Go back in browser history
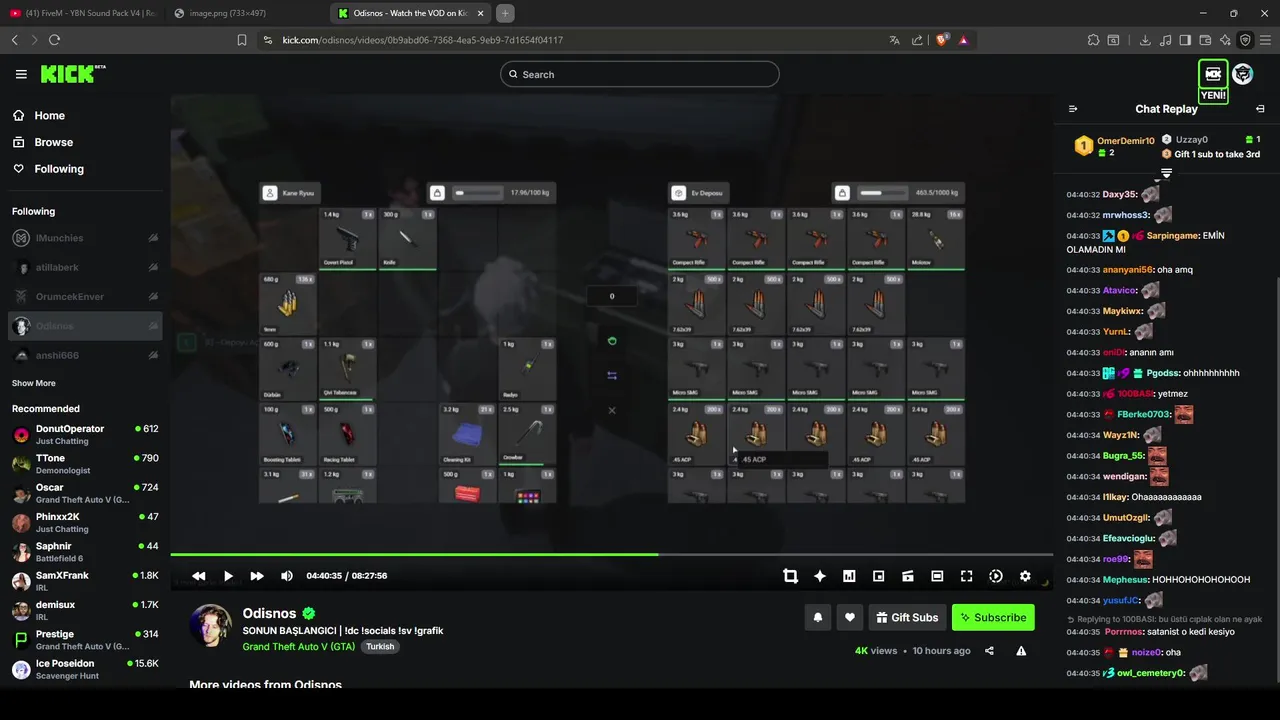Screen dimensions: 1280x720 tap(14, 40)
